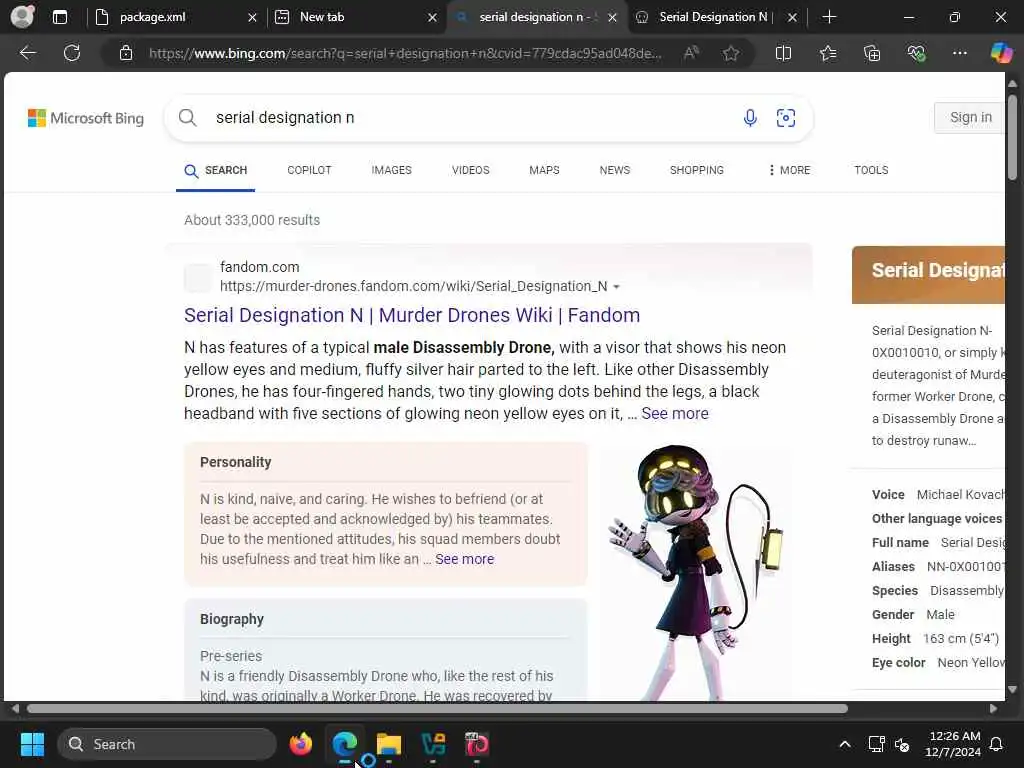Click the vertical scrollbar thumb
The image size is (1024, 768).
(x=1012, y=137)
